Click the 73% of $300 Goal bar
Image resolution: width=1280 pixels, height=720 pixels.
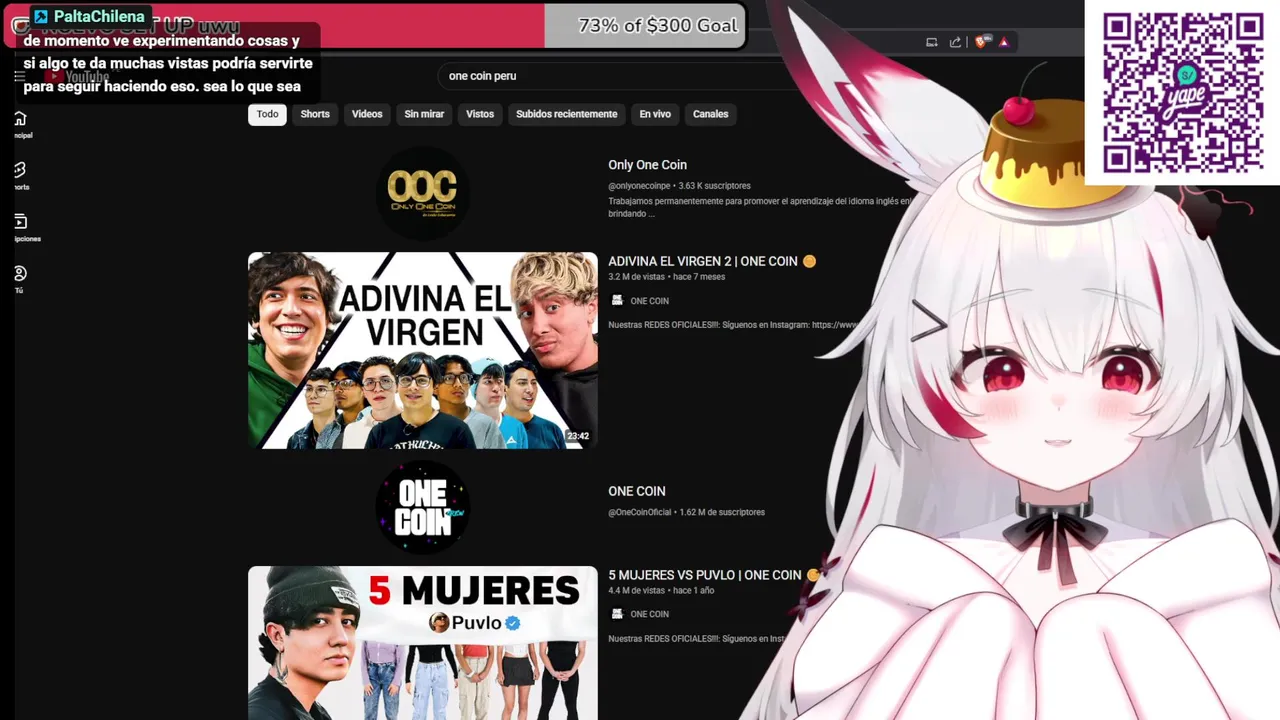(375, 26)
